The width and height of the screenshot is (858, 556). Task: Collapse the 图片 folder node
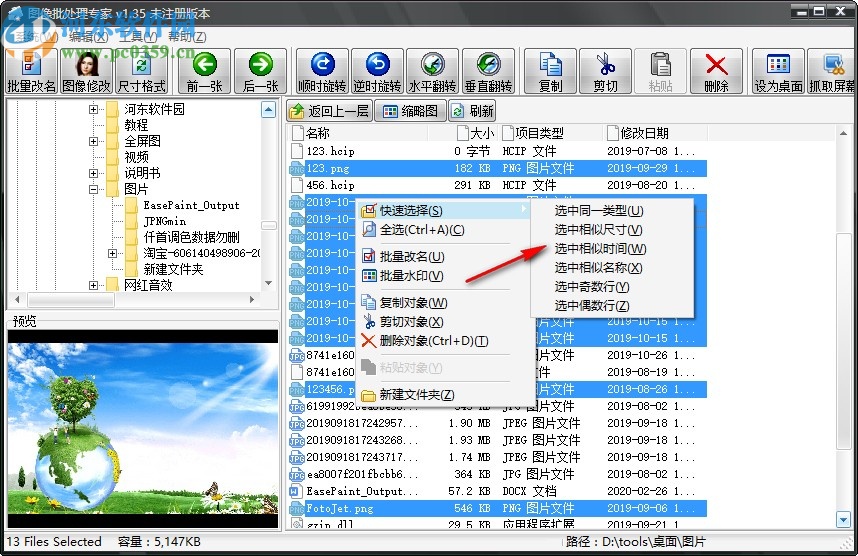point(93,189)
